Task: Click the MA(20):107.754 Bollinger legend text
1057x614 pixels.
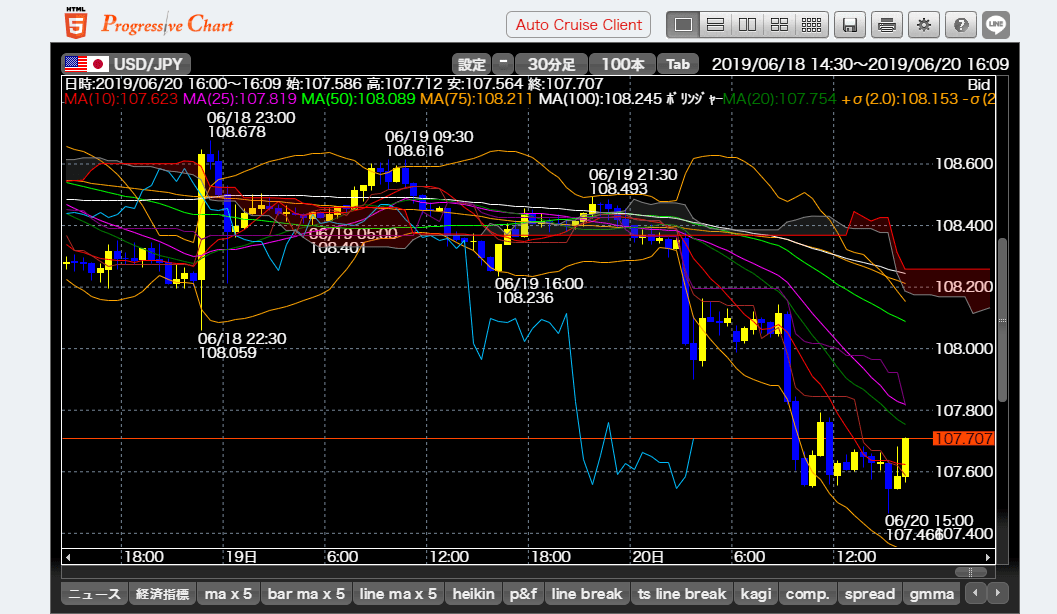Action: pos(779,99)
